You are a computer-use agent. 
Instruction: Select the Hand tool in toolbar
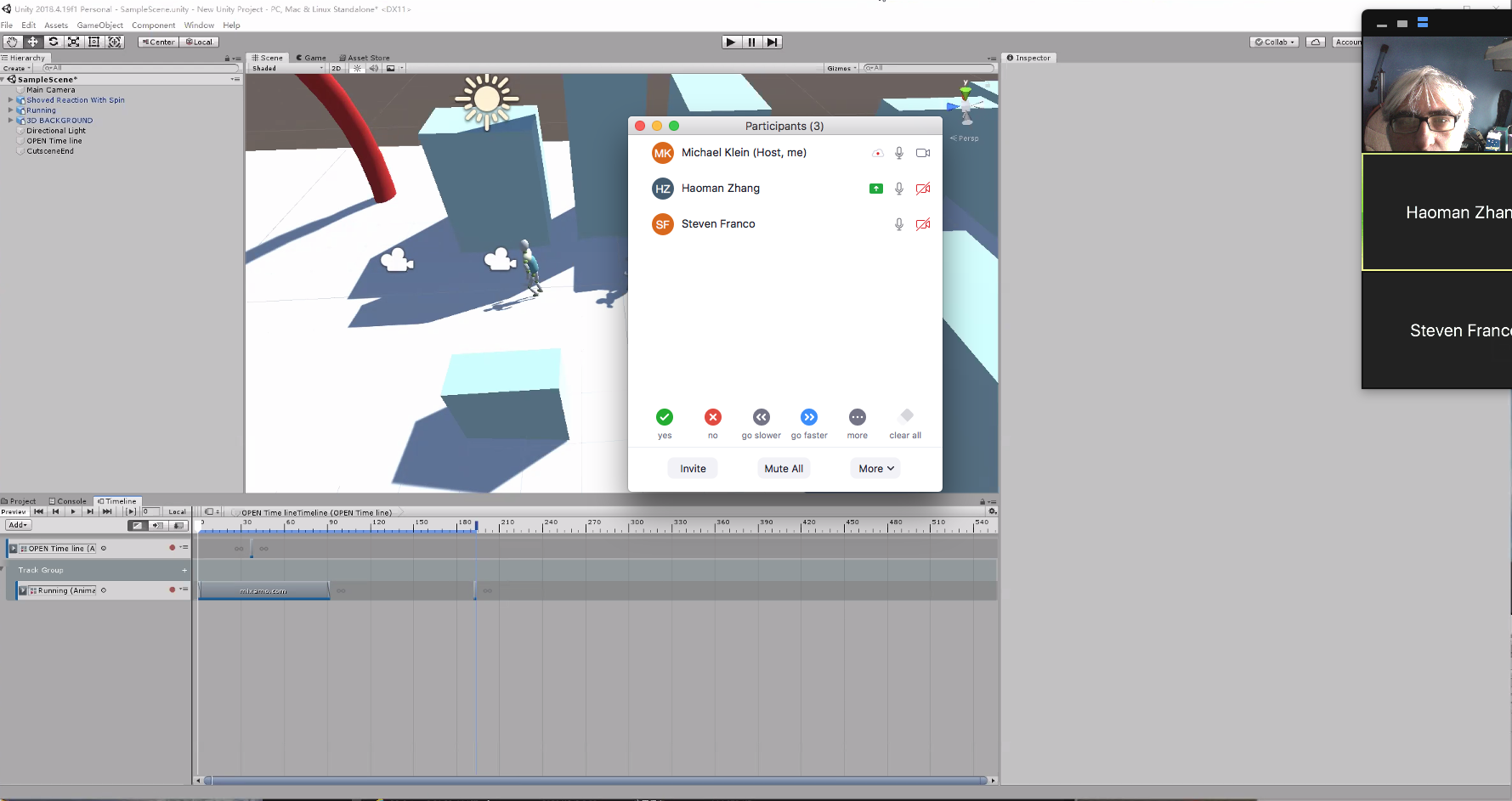12,42
